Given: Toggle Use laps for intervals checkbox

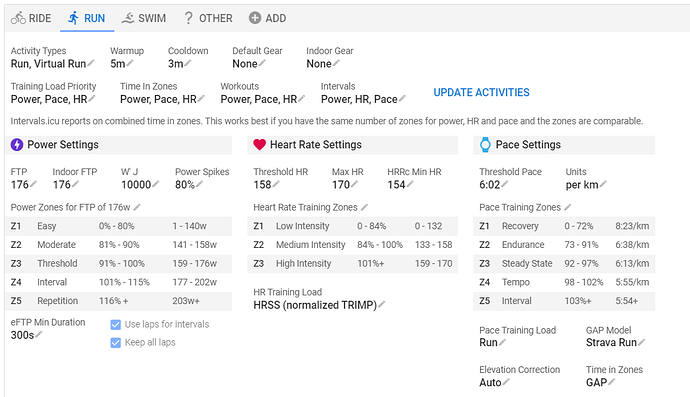Looking at the screenshot, I should click(x=115, y=325).
